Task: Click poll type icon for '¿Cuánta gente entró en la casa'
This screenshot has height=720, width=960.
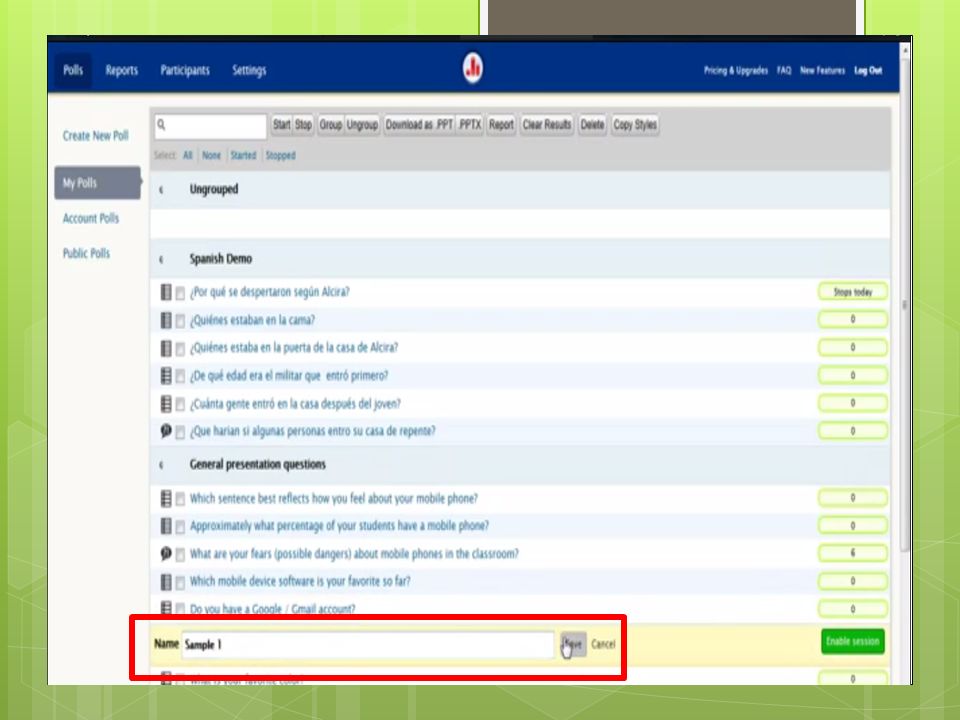Action: pyautogui.click(x=166, y=403)
